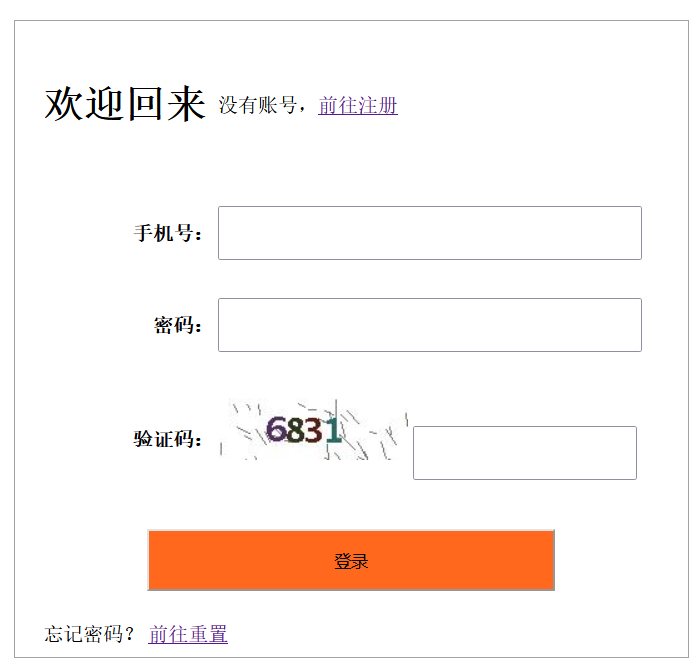Click the 欢迎回来 welcome heading
696x672 pixels.
(125, 104)
